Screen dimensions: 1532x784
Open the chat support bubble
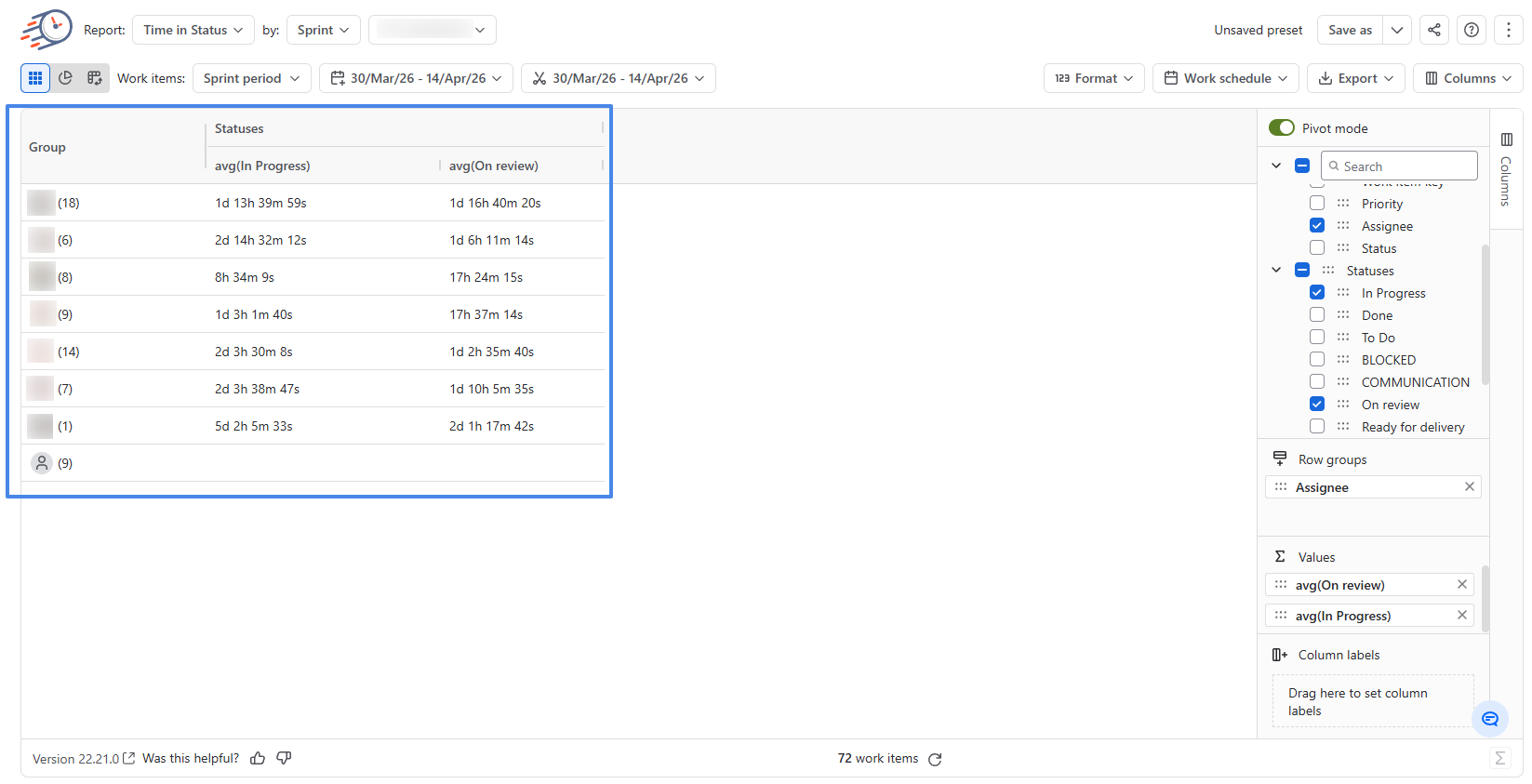point(1490,719)
